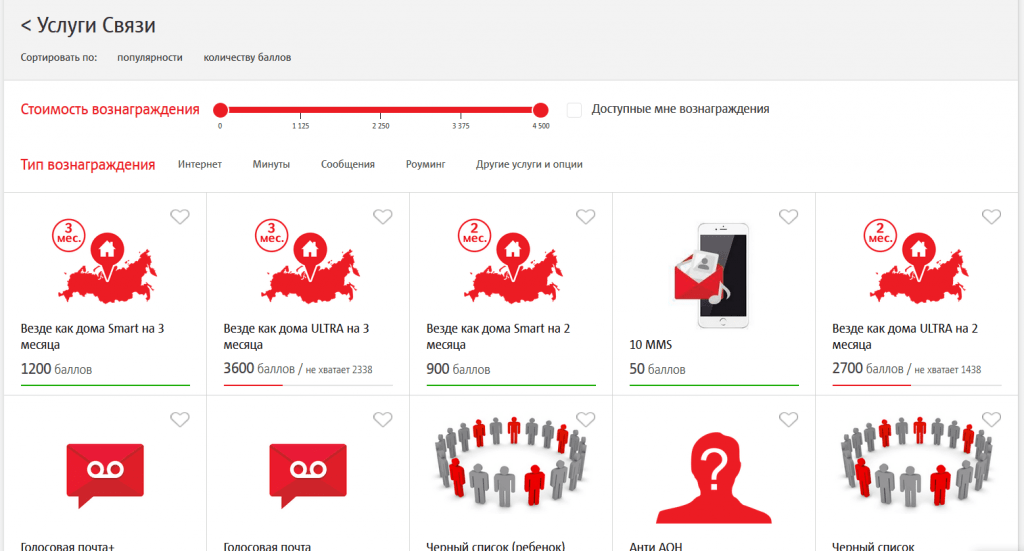The width and height of the screenshot is (1024, 551).
Task: Click the 10 MMS phone envelope image
Action: pyautogui.click(x=713, y=273)
